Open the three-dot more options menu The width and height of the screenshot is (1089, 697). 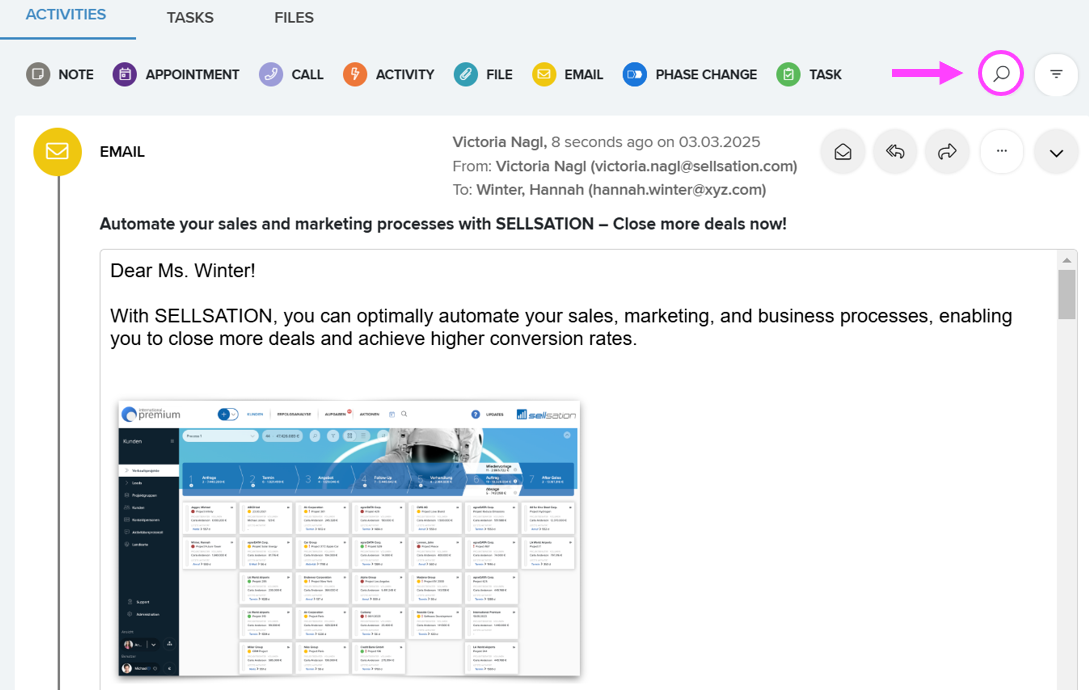(1001, 151)
